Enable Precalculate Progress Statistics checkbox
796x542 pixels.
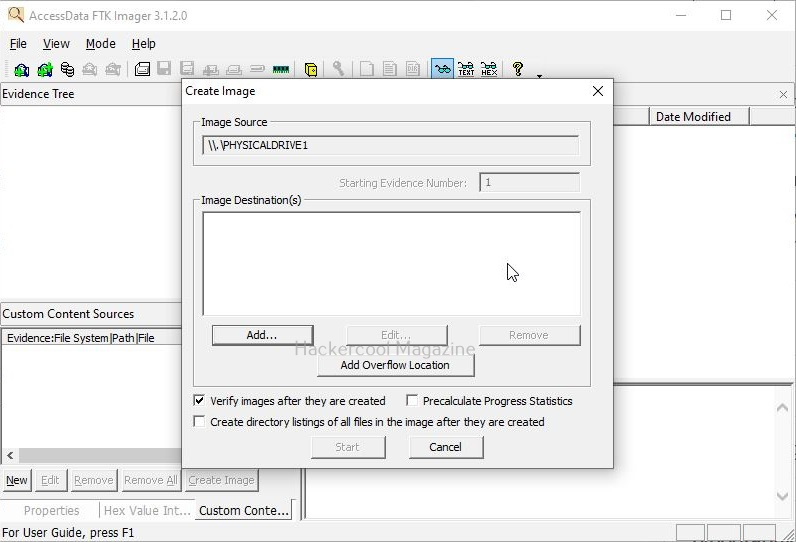[x=412, y=401]
